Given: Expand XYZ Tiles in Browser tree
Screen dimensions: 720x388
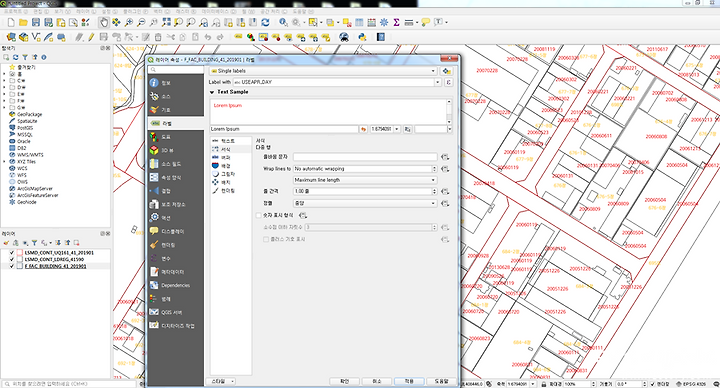Looking at the screenshot, I should (x=5, y=162).
